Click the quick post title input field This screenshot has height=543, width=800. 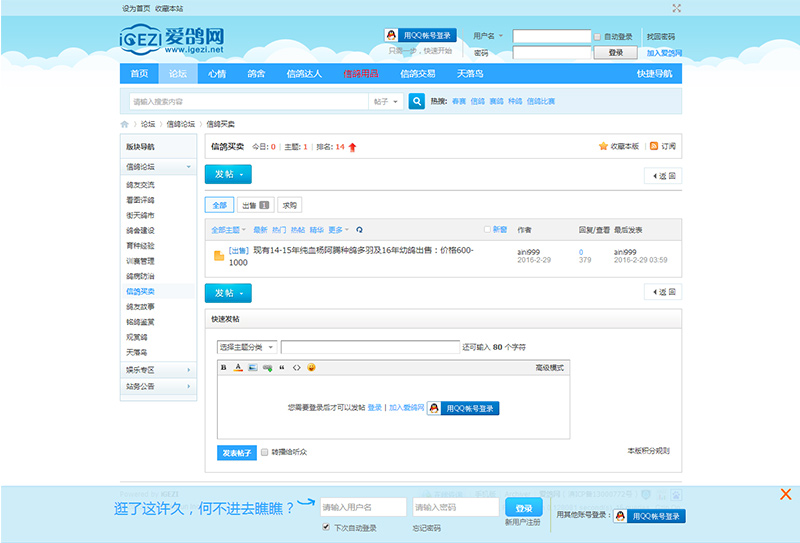pos(370,347)
